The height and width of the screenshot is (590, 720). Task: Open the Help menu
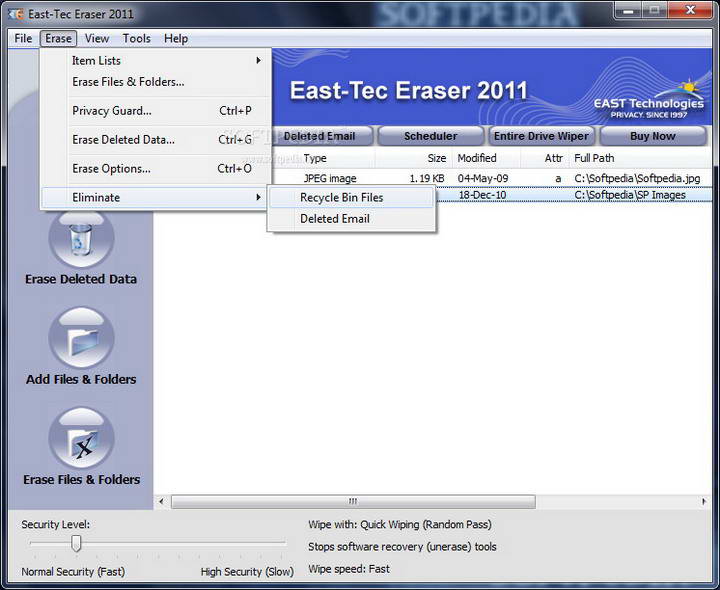point(176,39)
